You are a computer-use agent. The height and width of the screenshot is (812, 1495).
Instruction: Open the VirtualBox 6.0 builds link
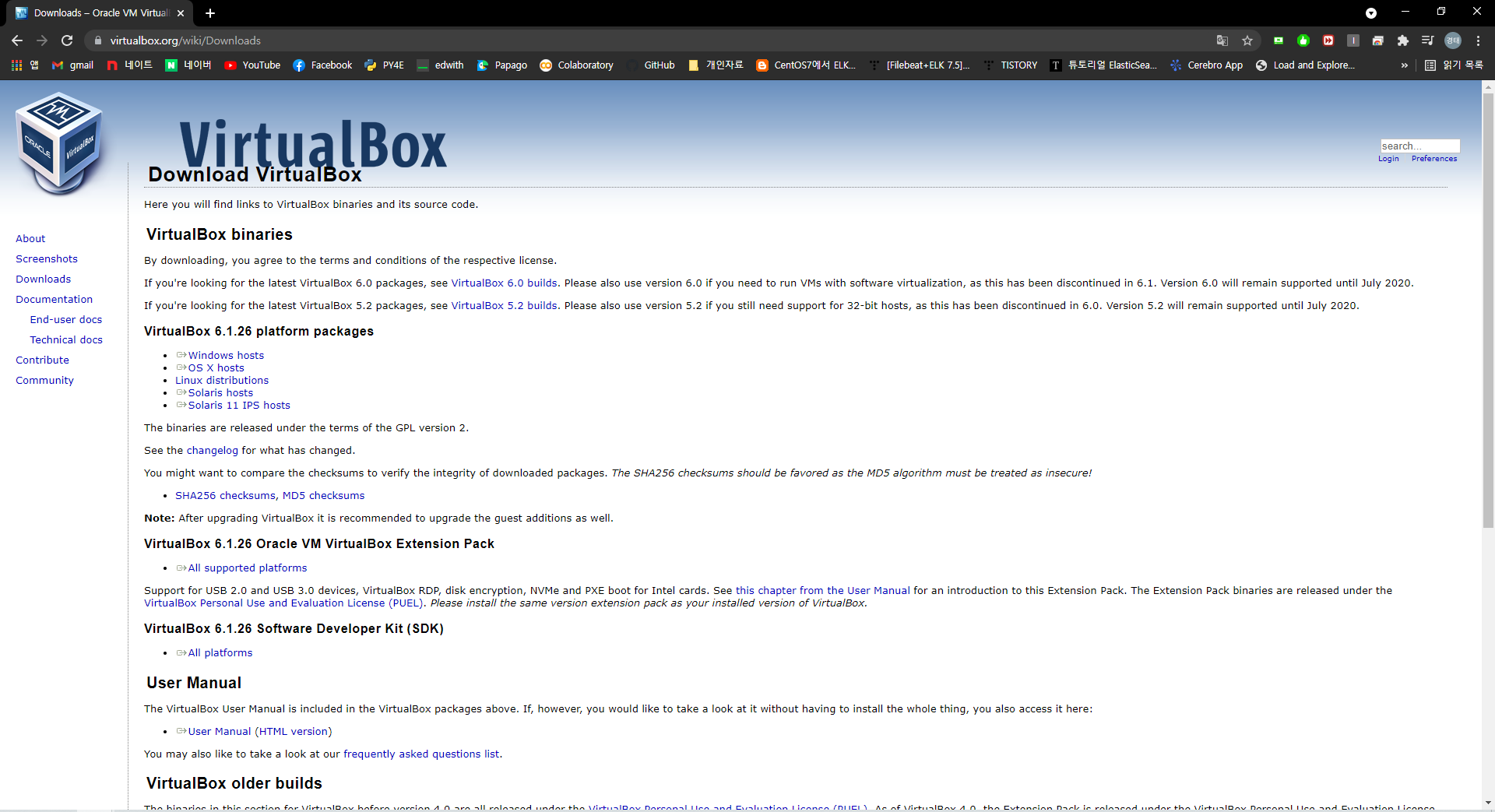point(505,283)
